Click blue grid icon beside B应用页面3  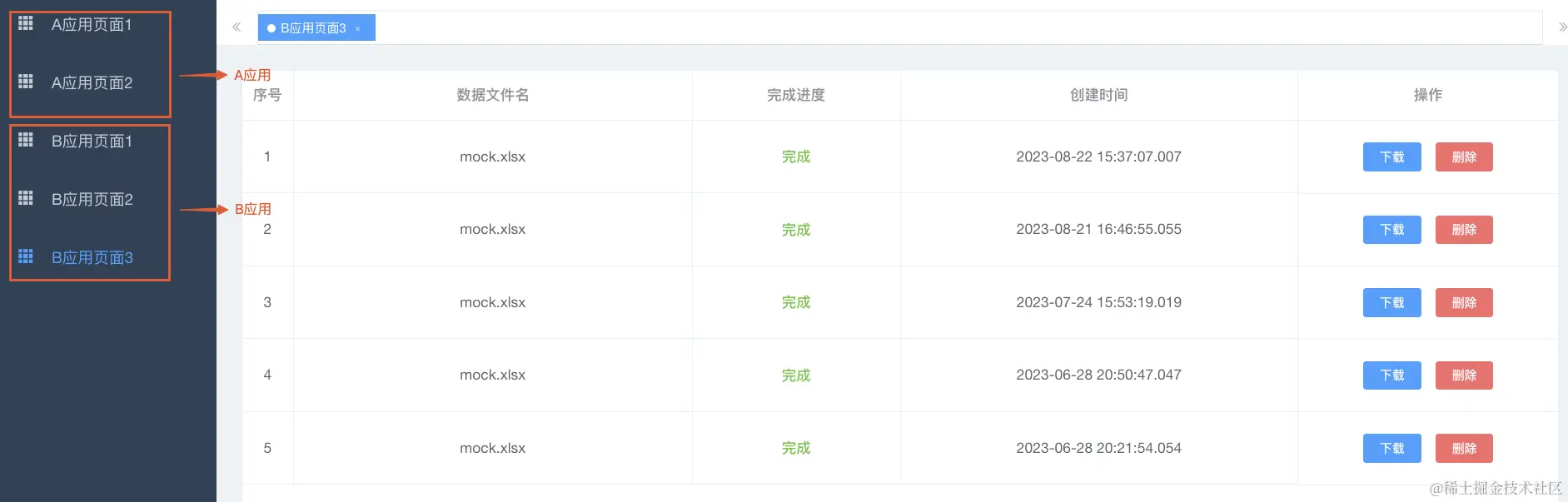(x=26, y=256)
